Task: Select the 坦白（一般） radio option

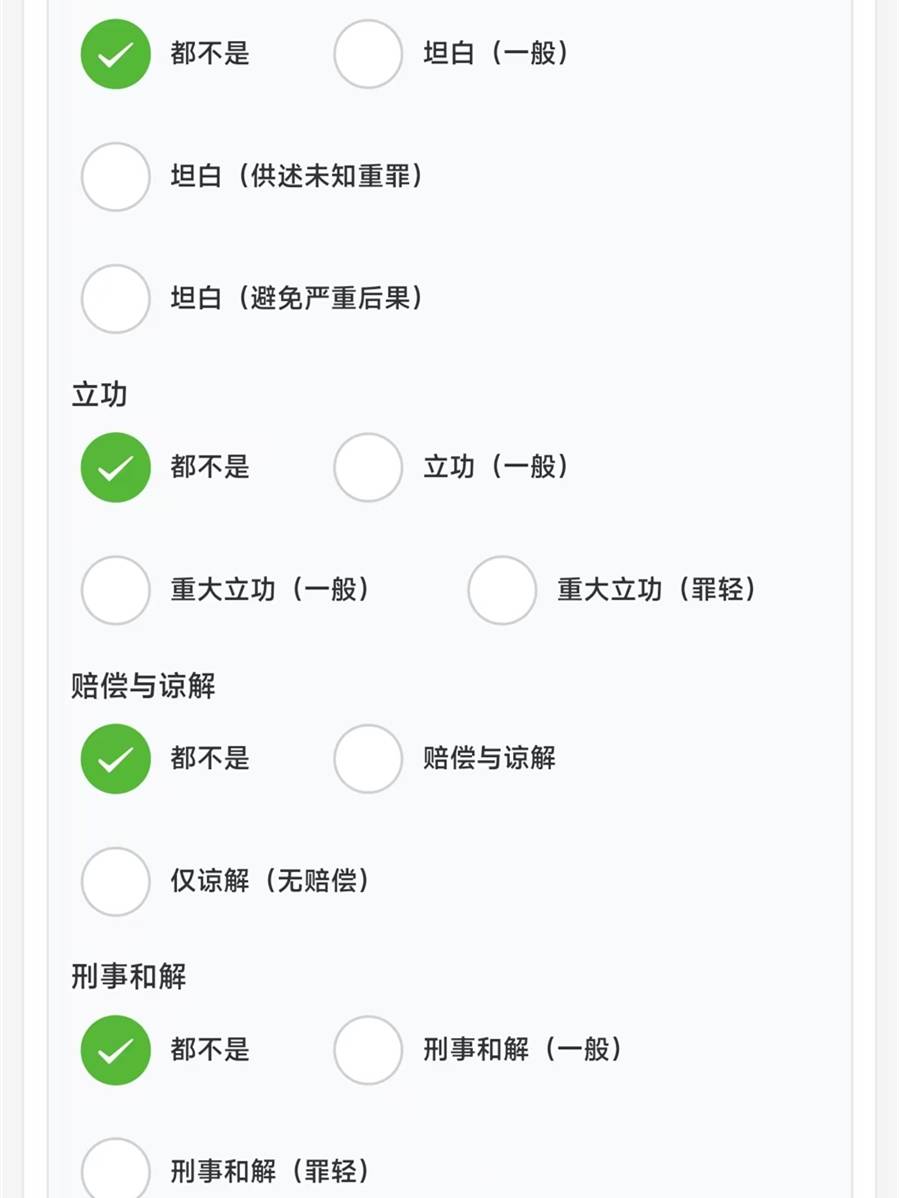Action: click(368, 54)
